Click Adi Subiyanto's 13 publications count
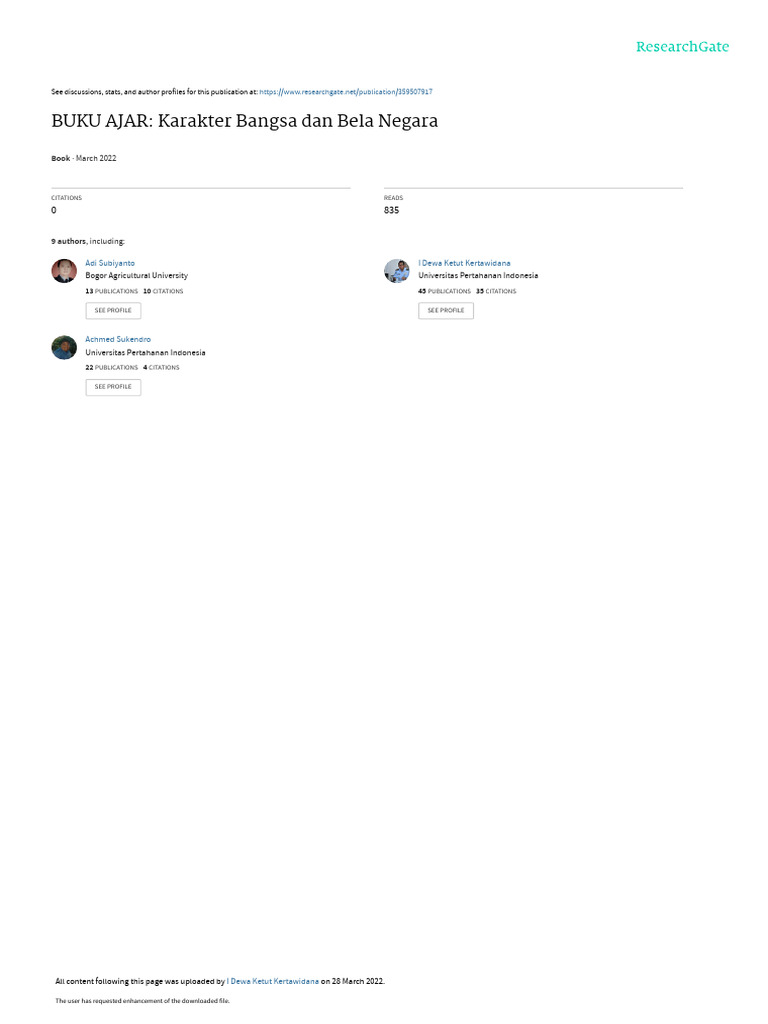This screenshot has width=768, height=1024. point(112,291)
